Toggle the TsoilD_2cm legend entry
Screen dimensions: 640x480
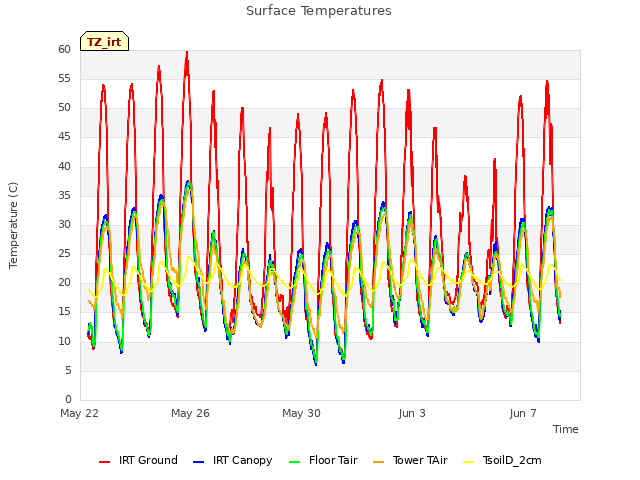coord(502,460)
